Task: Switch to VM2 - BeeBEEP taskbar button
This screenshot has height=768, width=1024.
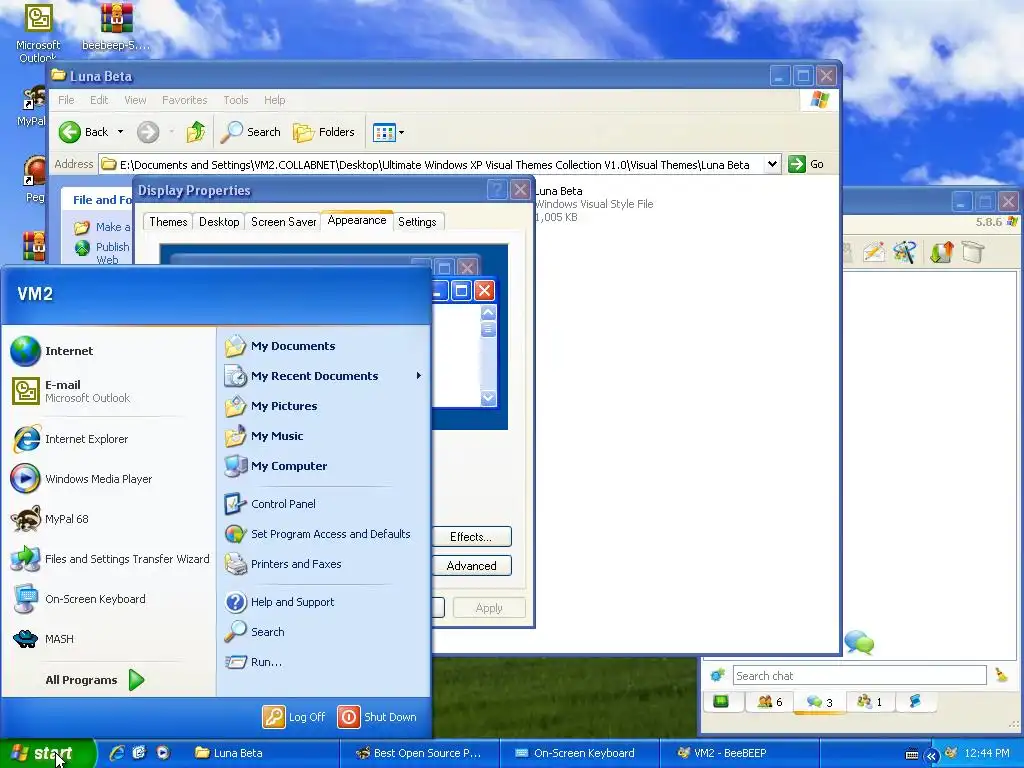Action: (x=739, y=754)
